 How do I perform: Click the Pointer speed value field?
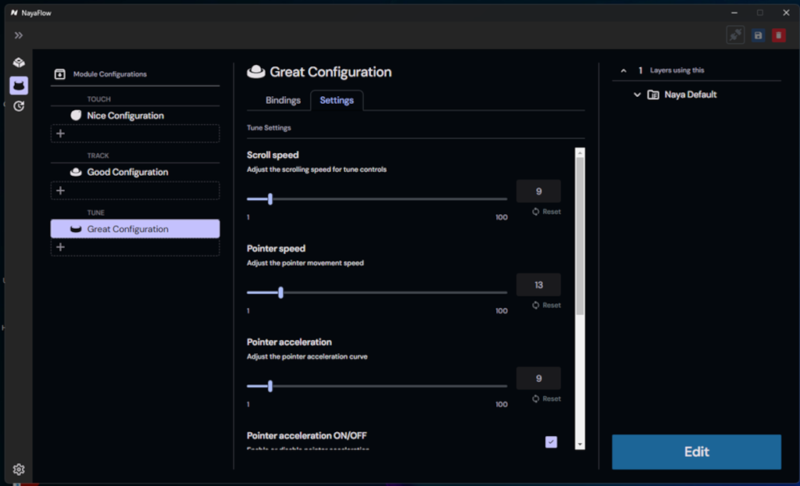(x=538, y=285)
